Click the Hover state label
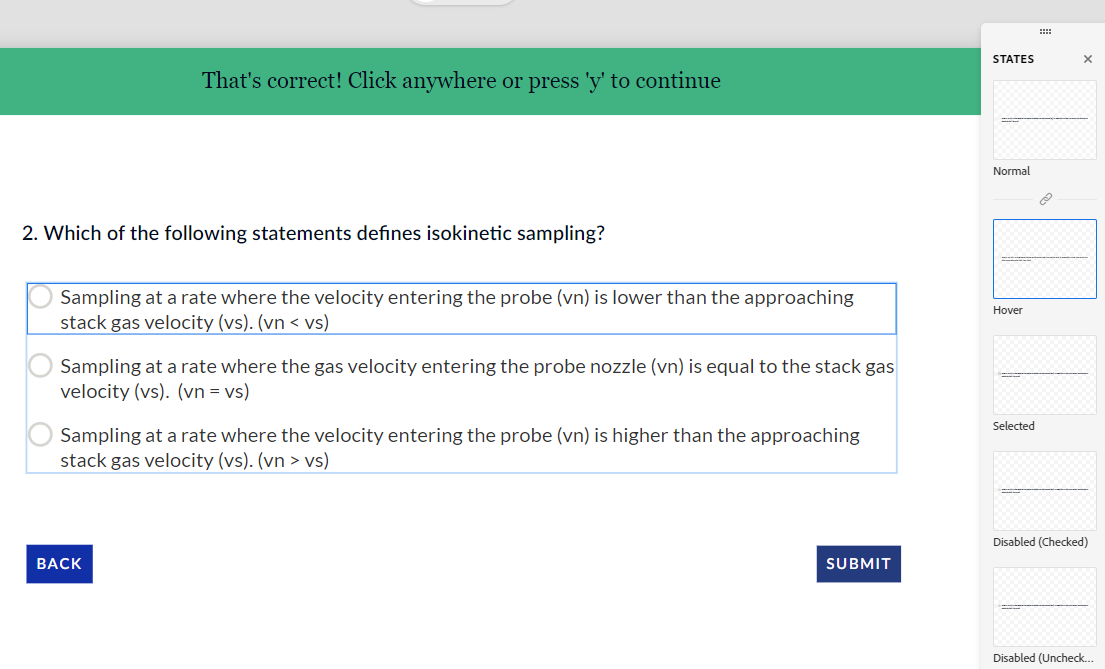 tap(1008, 309)
